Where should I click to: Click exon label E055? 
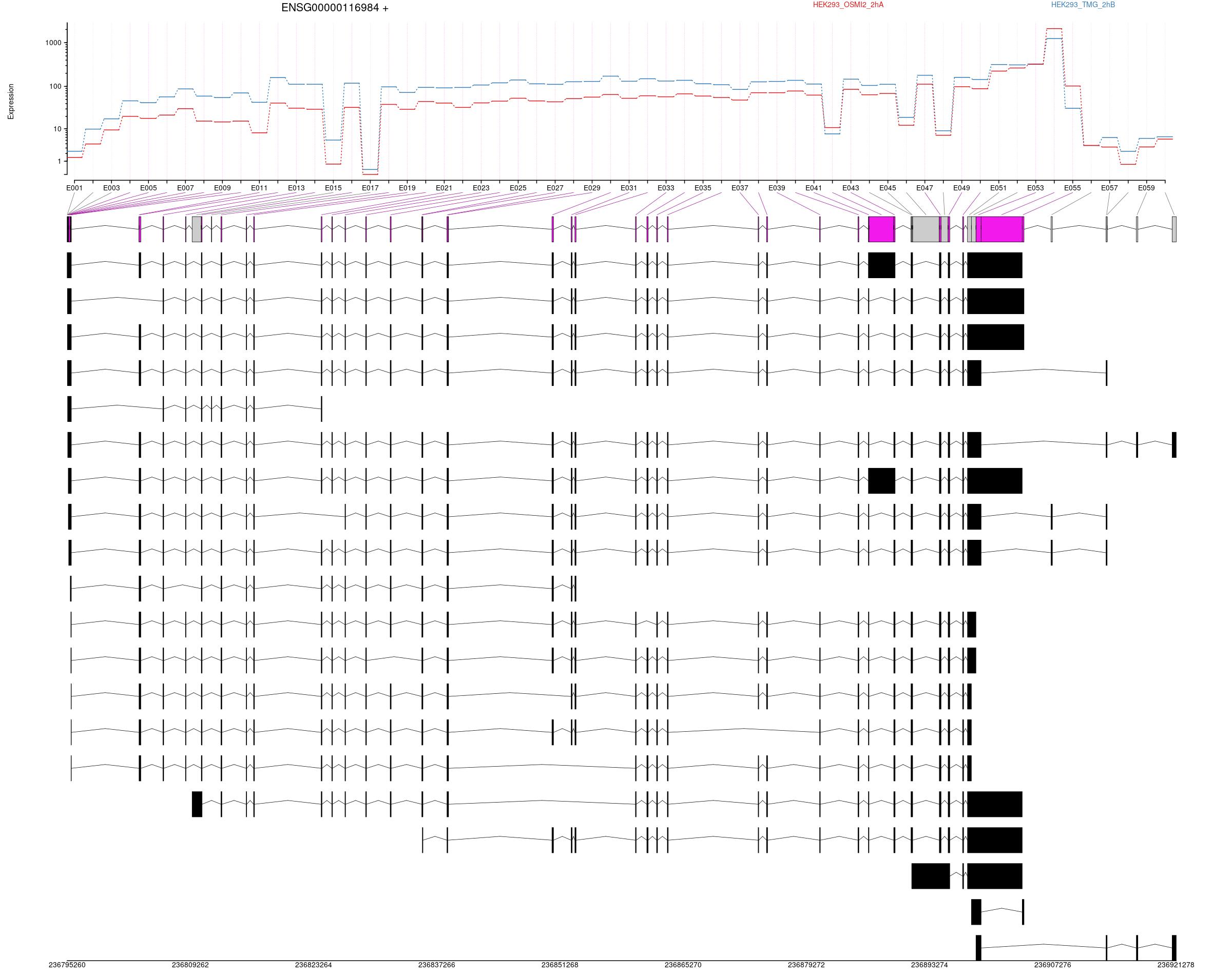1072,188
